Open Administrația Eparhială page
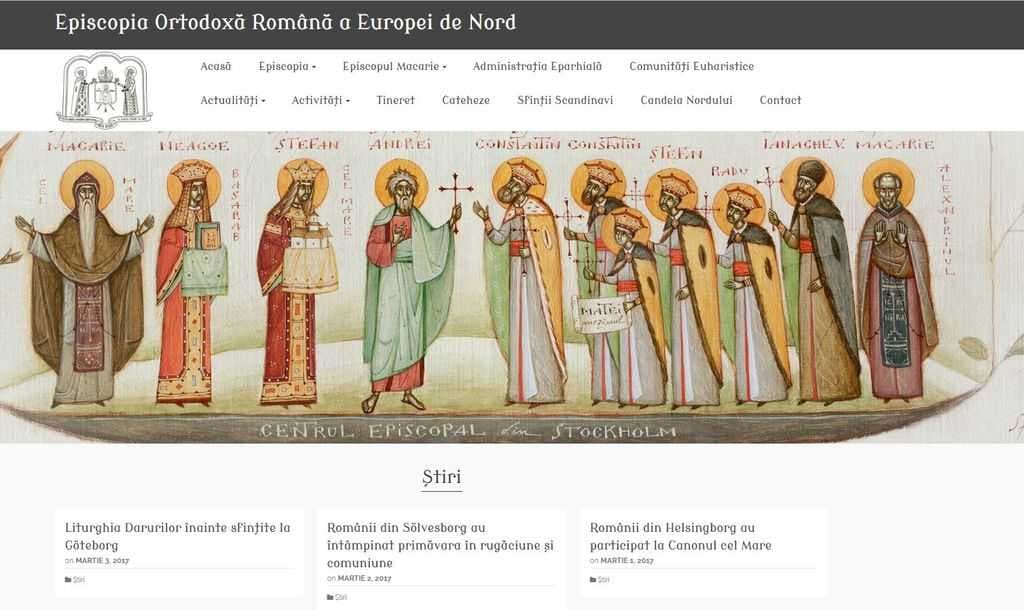The image size is (1024, 610). pyautogui.click(x=537, y=66)
